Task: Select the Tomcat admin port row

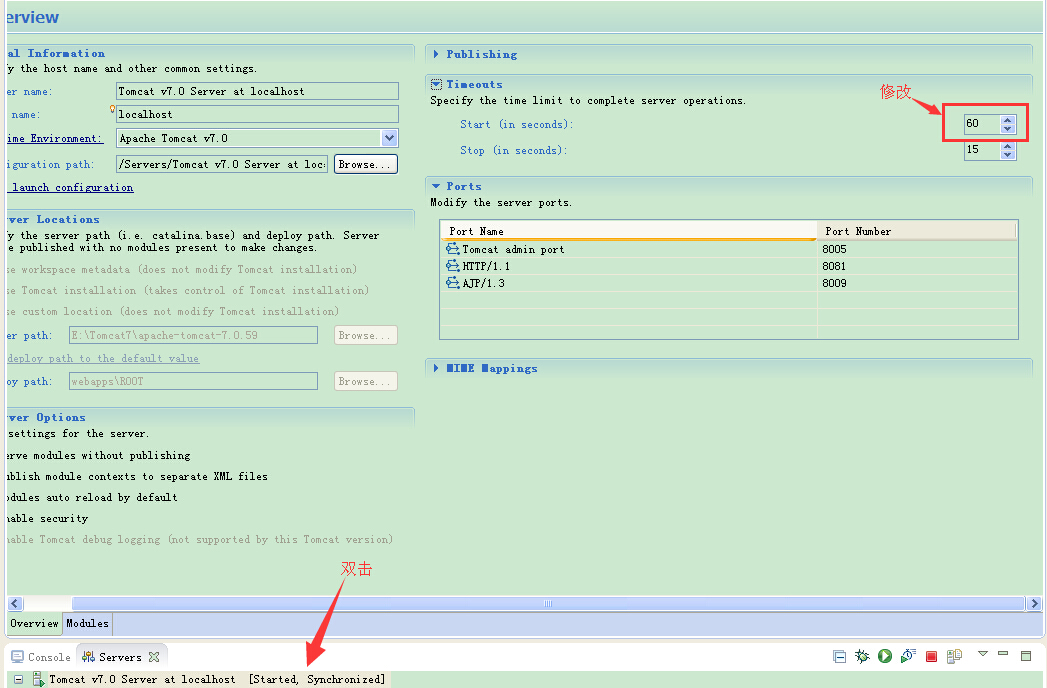Action: 729,248
